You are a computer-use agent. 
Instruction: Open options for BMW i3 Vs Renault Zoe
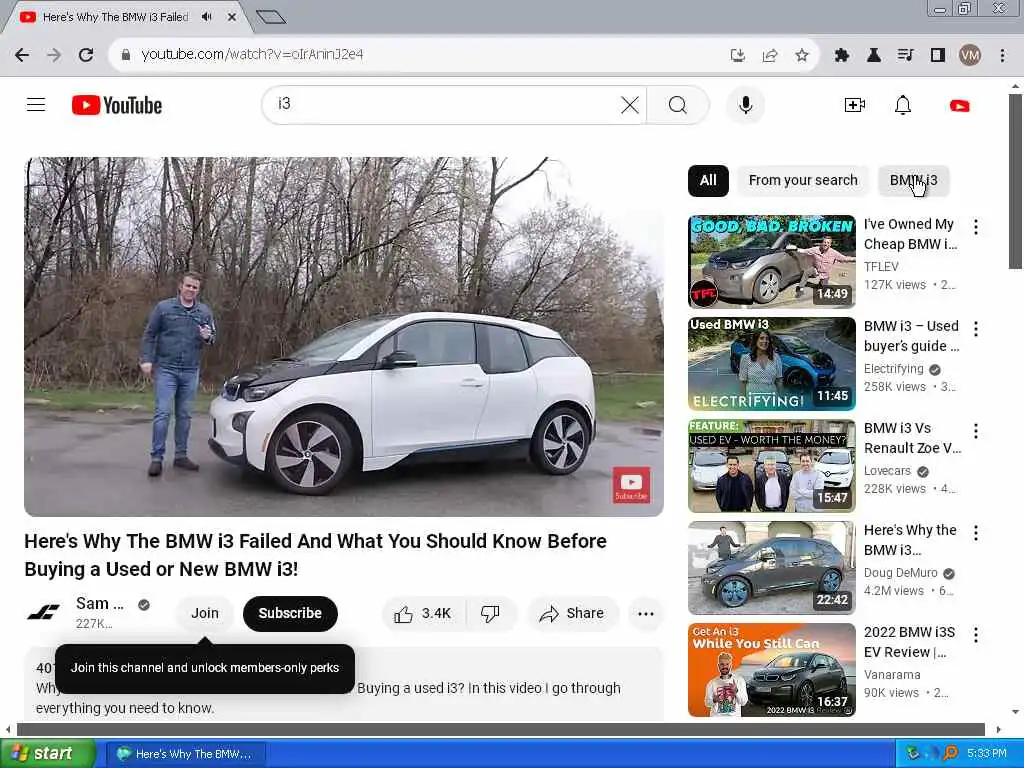pos(976,430)
